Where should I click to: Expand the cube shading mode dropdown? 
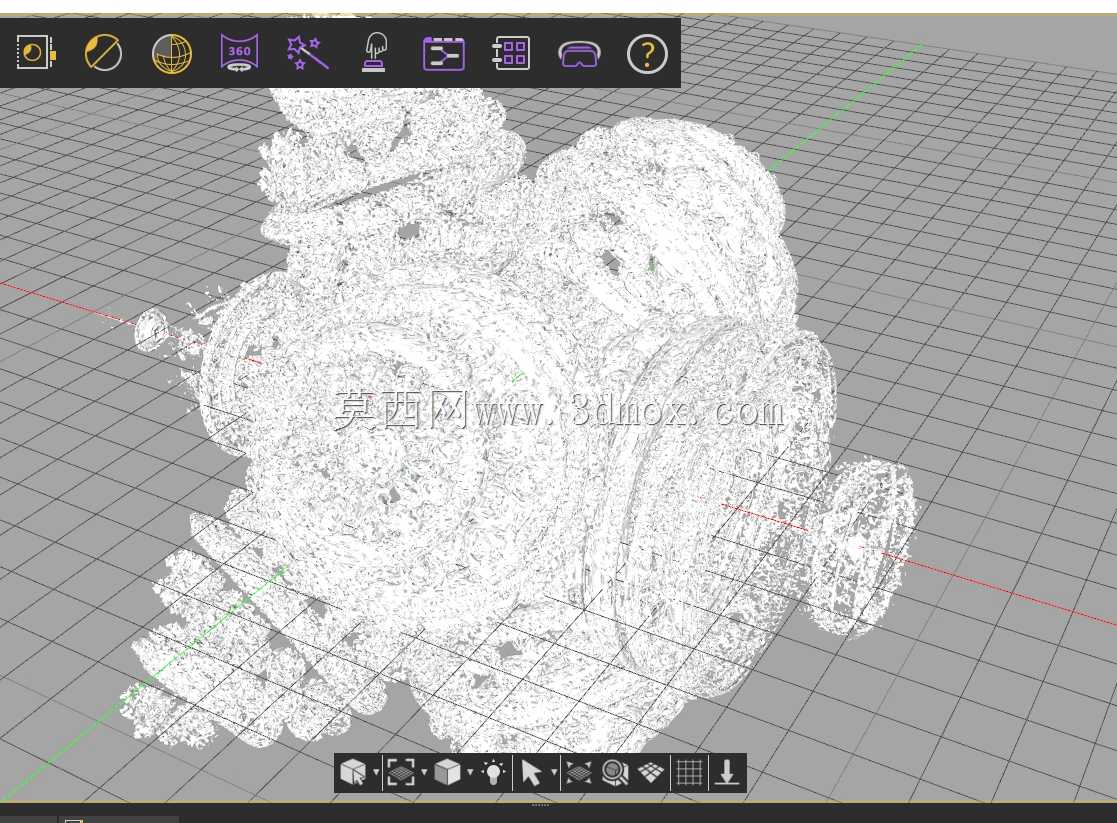click(469, 772)
